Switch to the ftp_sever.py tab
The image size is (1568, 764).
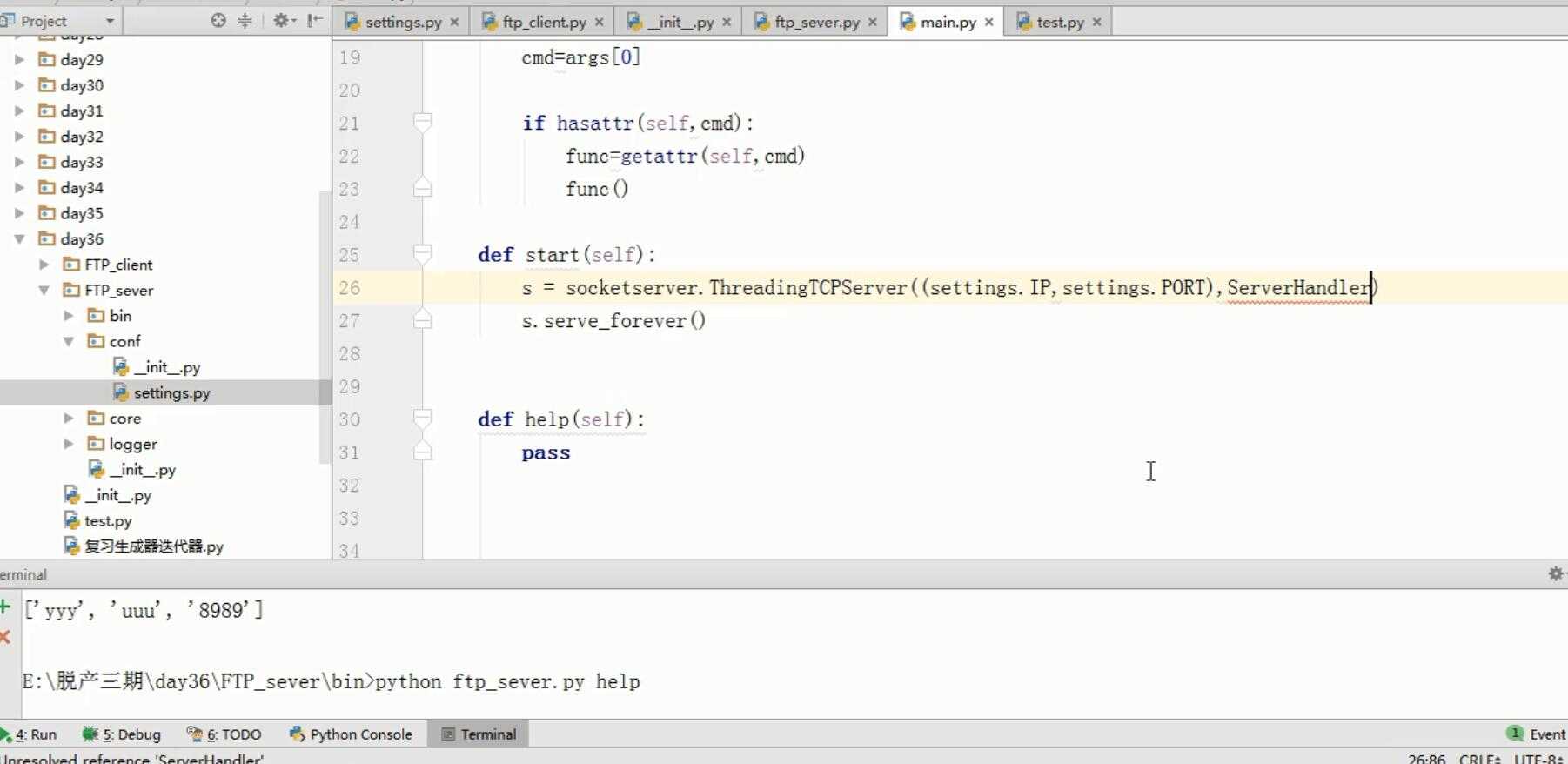coord(816,22)
